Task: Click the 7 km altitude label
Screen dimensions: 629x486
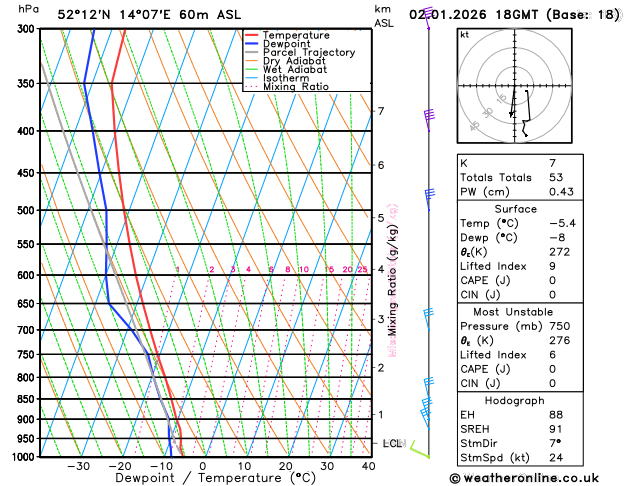Action: (x=381, y=111)
